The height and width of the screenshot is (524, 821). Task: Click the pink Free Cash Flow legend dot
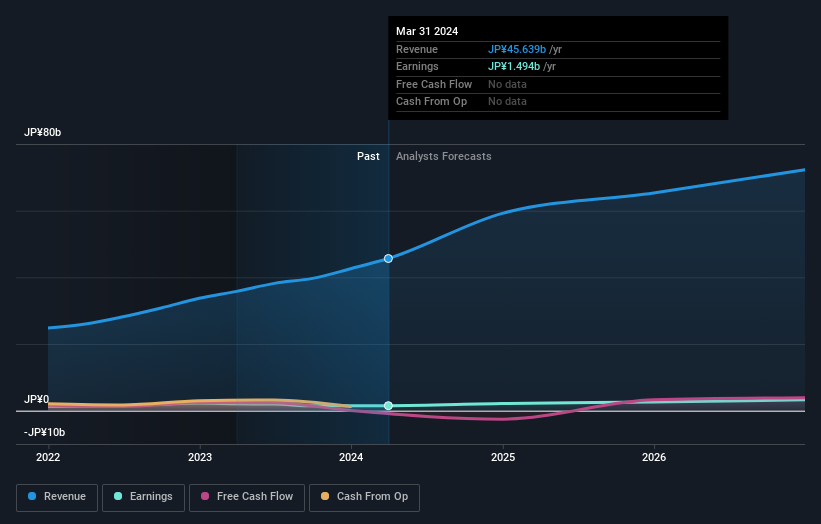pos(205,496)
